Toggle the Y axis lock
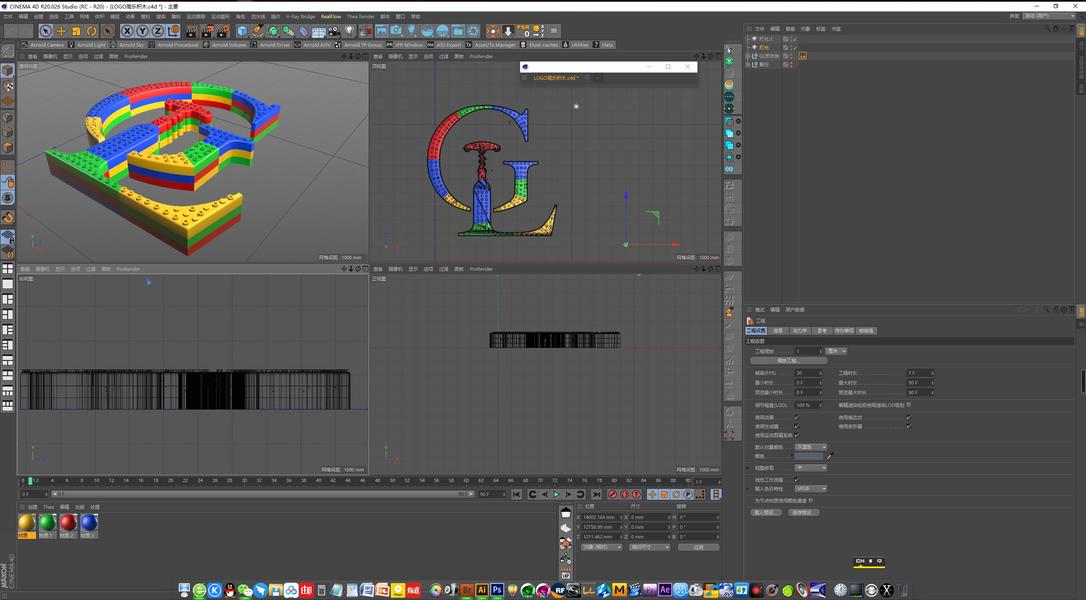 142,30
